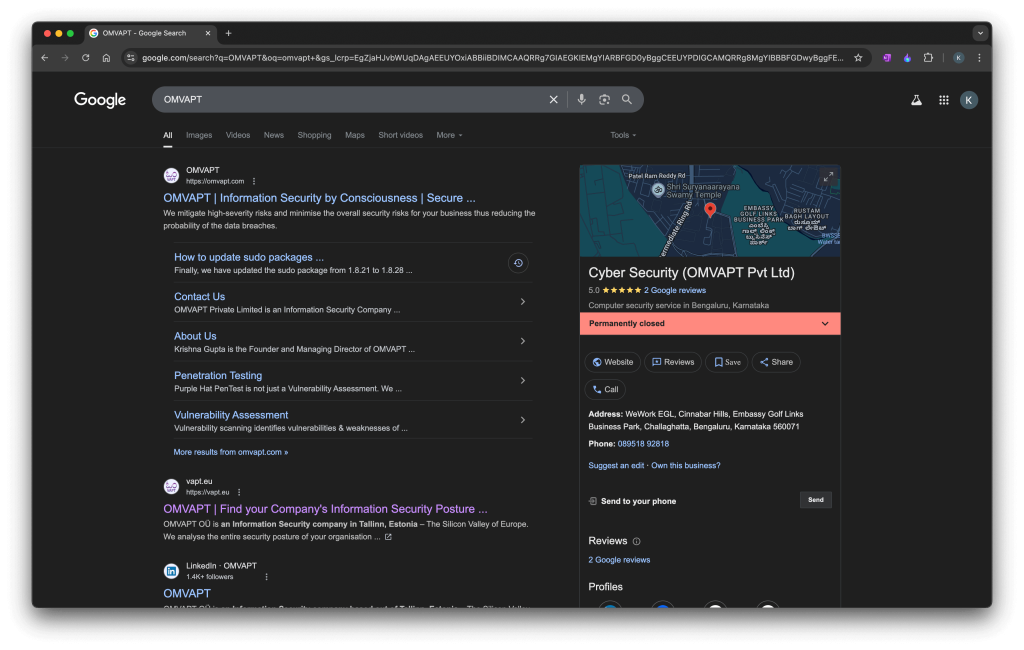The width and height of the screenshot is (1024, 650).
Task: Open new browser tab with plus icon
Action: 229,33
